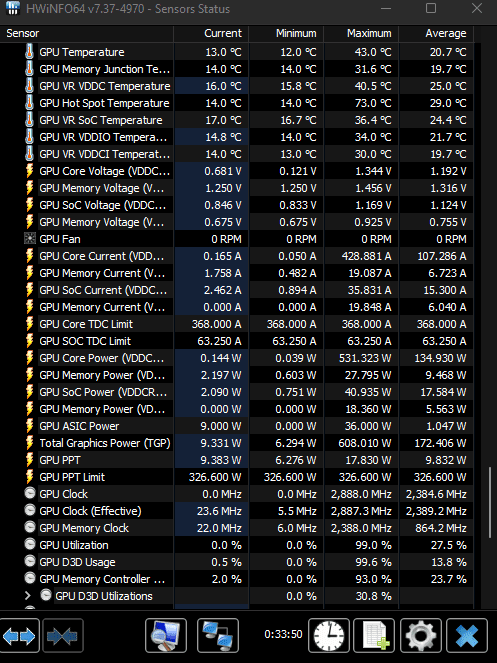The image size is (497, 663).
Task: Click the lightning icon beside GPU PPT row
Action: (30, 460)
